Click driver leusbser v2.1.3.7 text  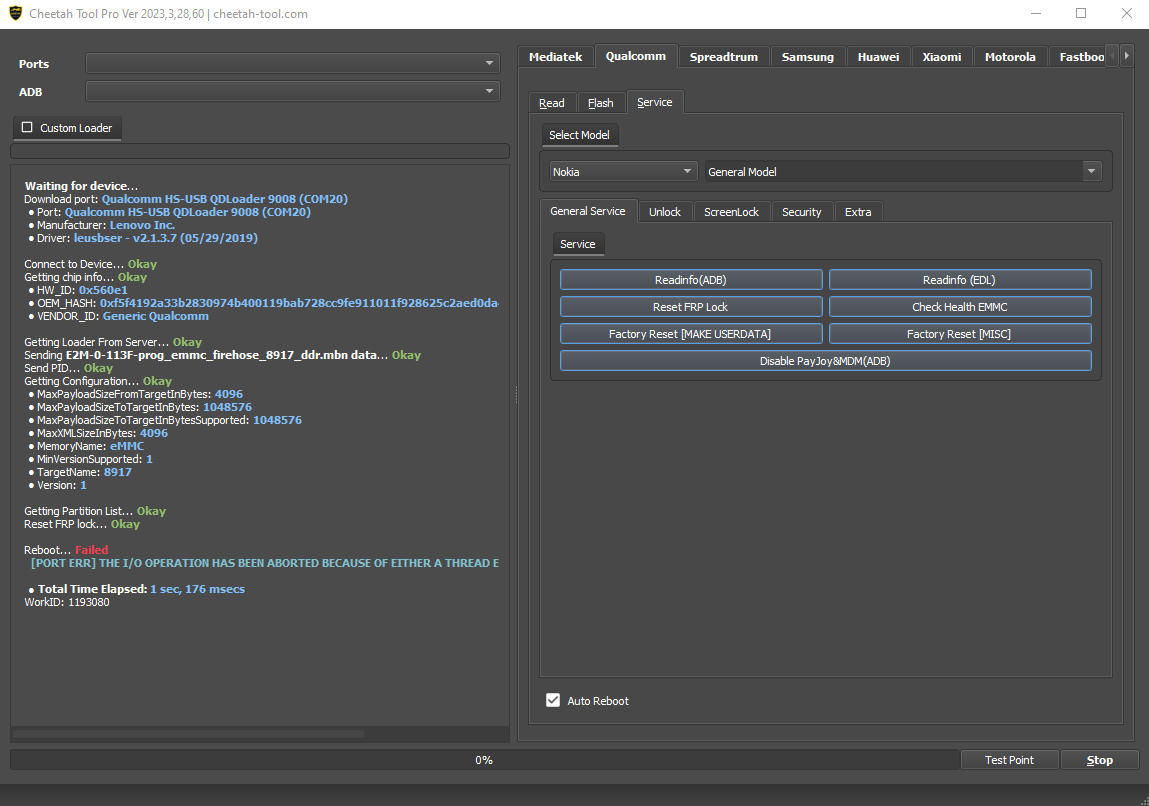tap(166, 238)
